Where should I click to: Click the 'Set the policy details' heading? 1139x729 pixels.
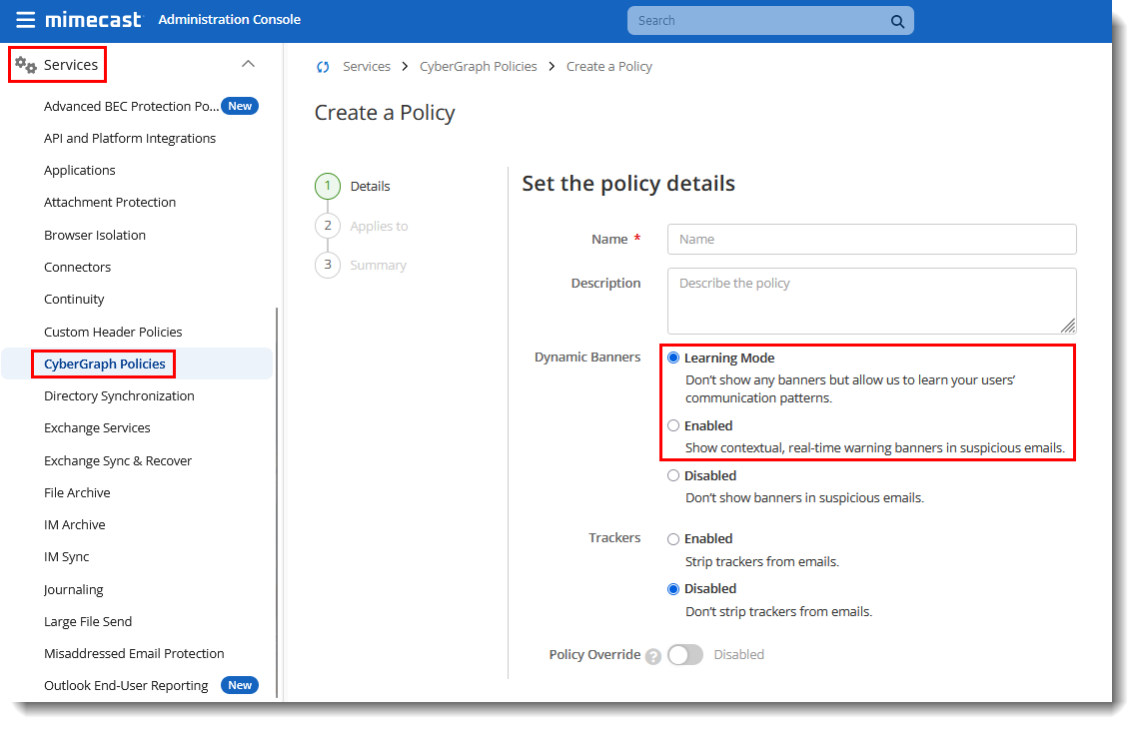[628, 184]
